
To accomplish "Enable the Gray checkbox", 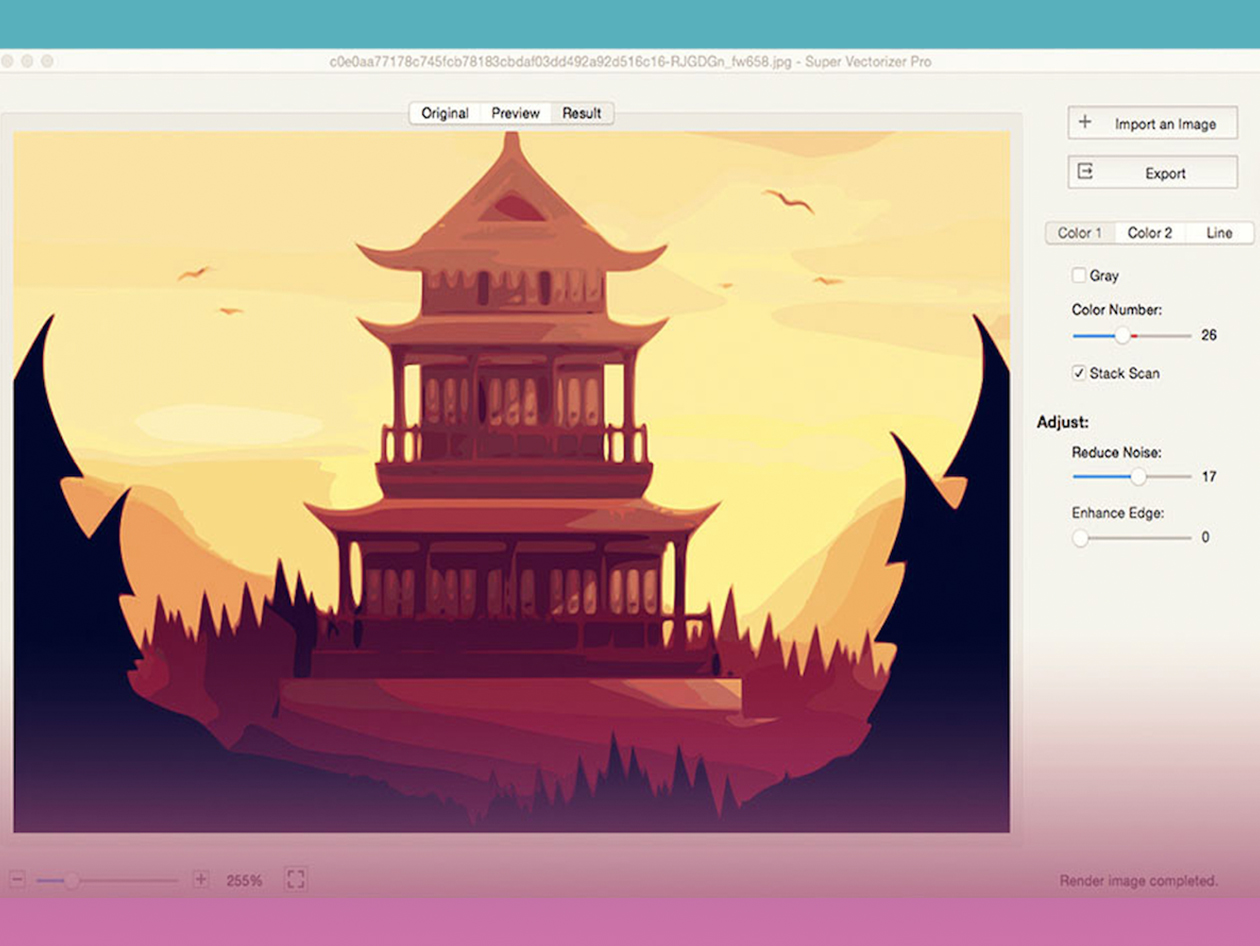I will (1079, 276).
